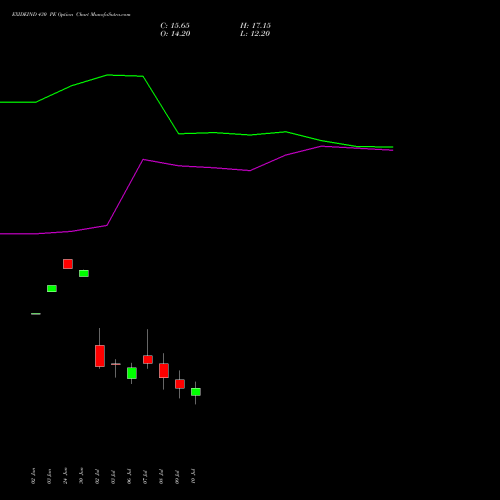Click the open value O: 14.20
The height and width of the screenshot is (500, 500).
coord(175,34)
